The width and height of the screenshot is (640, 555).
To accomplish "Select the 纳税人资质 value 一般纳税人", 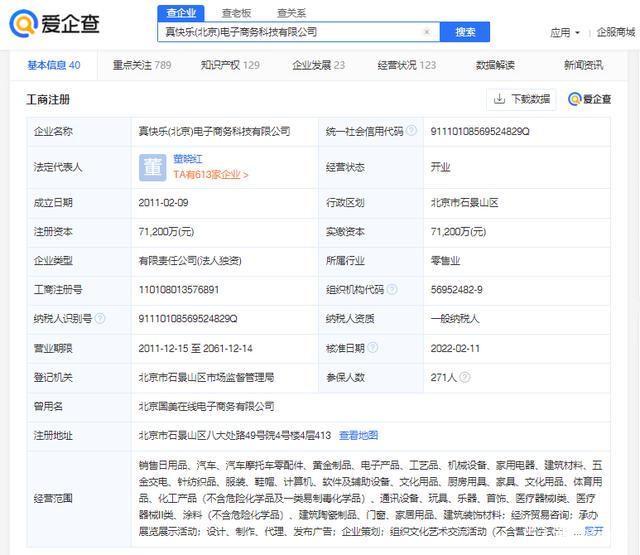I will [x=455, y=319].
